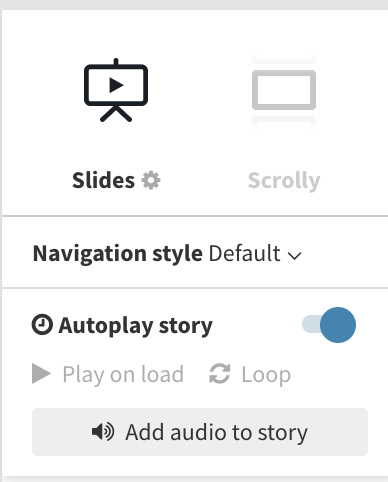Click the speaker icon in audio button
388x482 pixels.
point(103,432)
